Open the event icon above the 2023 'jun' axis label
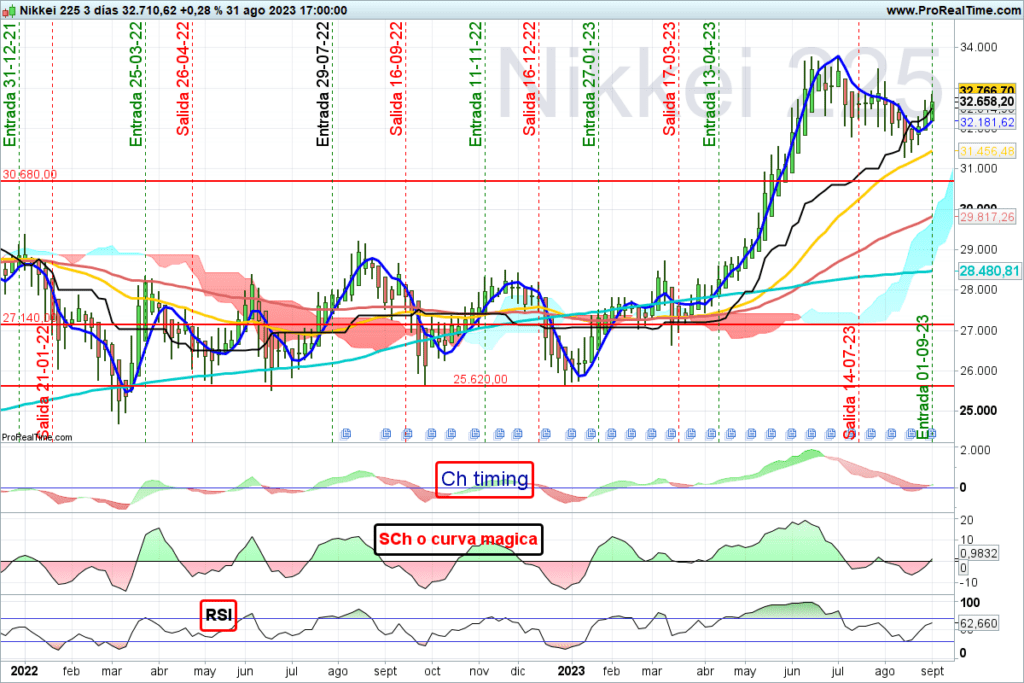Screen dimensions: 1024x683 [x=791, y=434]
